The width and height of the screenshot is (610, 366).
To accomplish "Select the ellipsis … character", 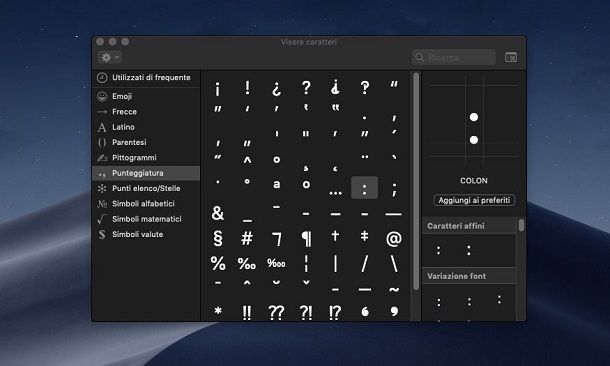I will click(x=335, y=192).
